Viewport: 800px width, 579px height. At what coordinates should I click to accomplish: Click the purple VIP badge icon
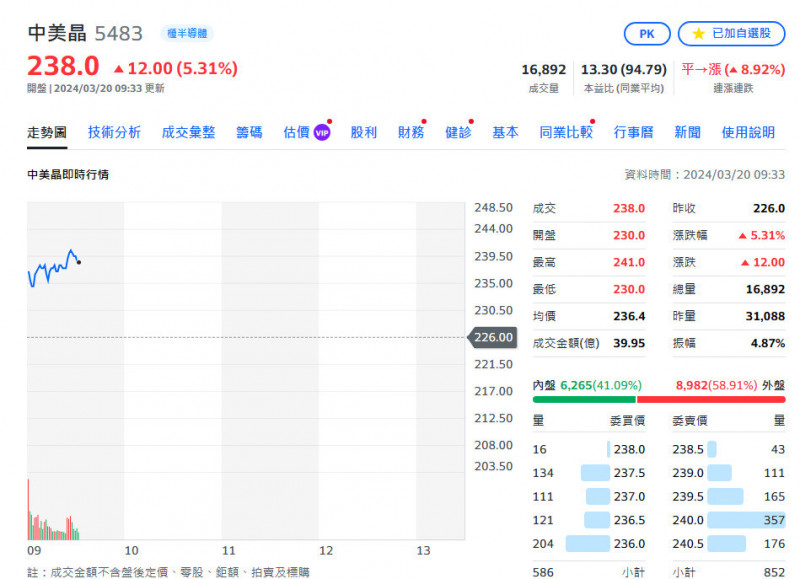click(x=322, y=133)
